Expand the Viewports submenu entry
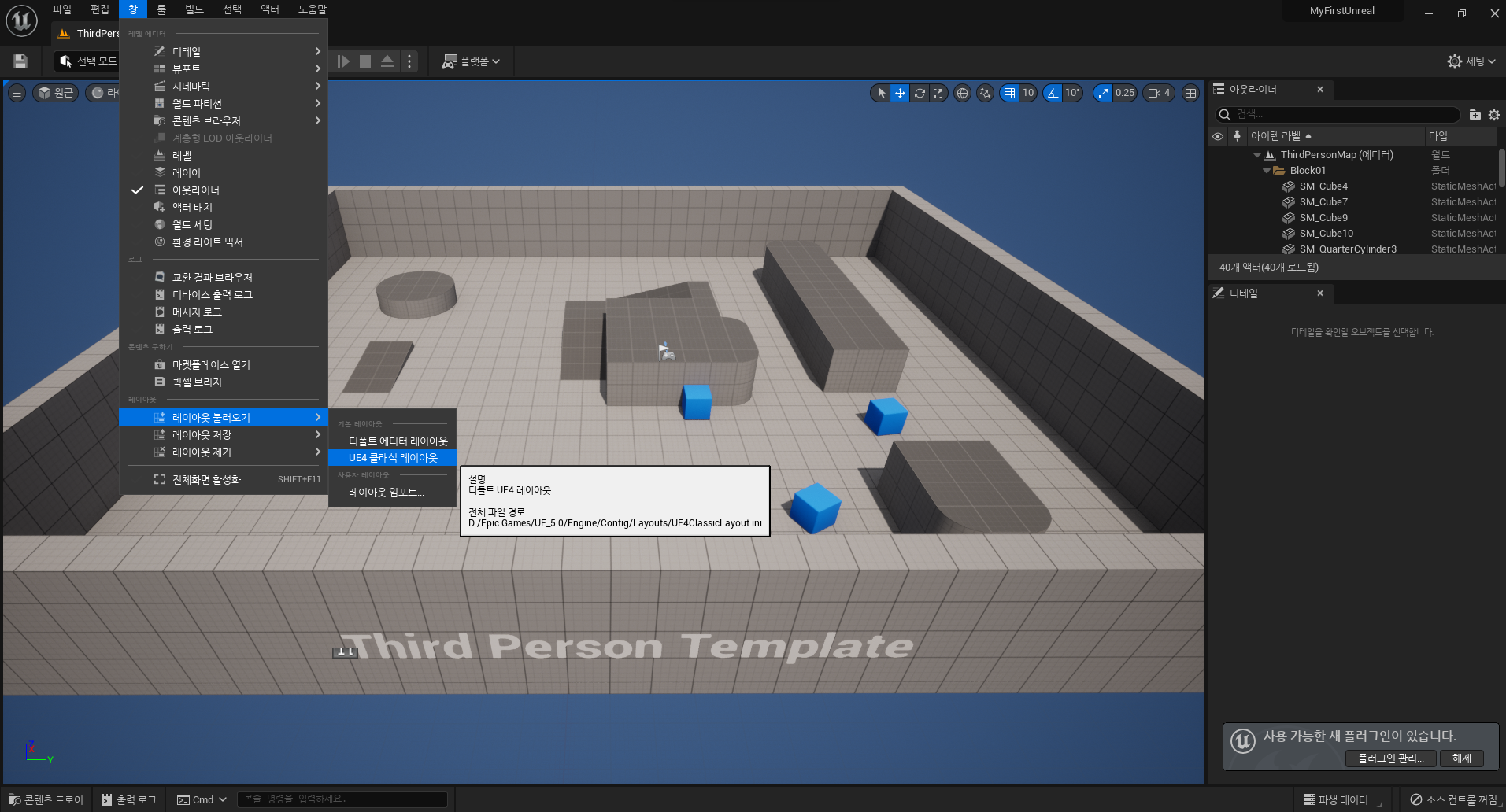This screenshot has width=1506, height=812. tap(224, 69)
